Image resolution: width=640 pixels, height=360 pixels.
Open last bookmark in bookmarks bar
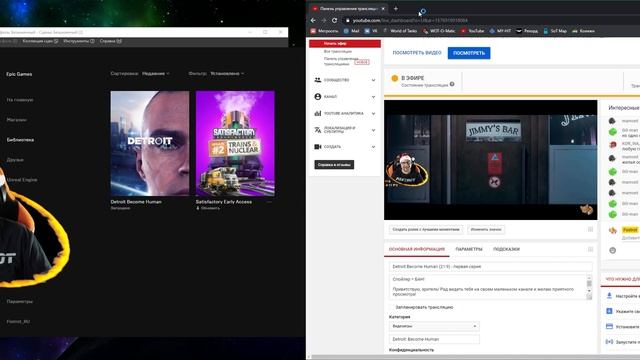[583, 31]
